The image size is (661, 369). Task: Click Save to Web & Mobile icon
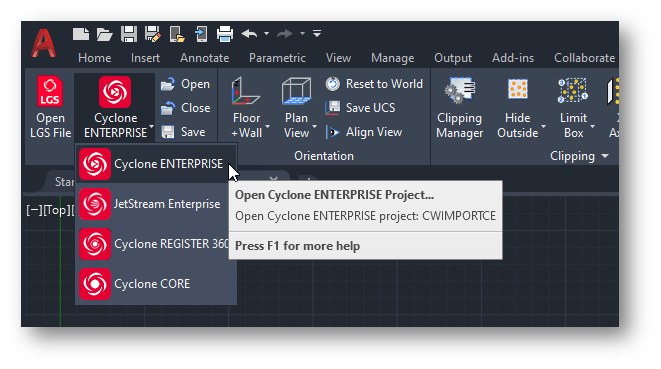[201, 34]
